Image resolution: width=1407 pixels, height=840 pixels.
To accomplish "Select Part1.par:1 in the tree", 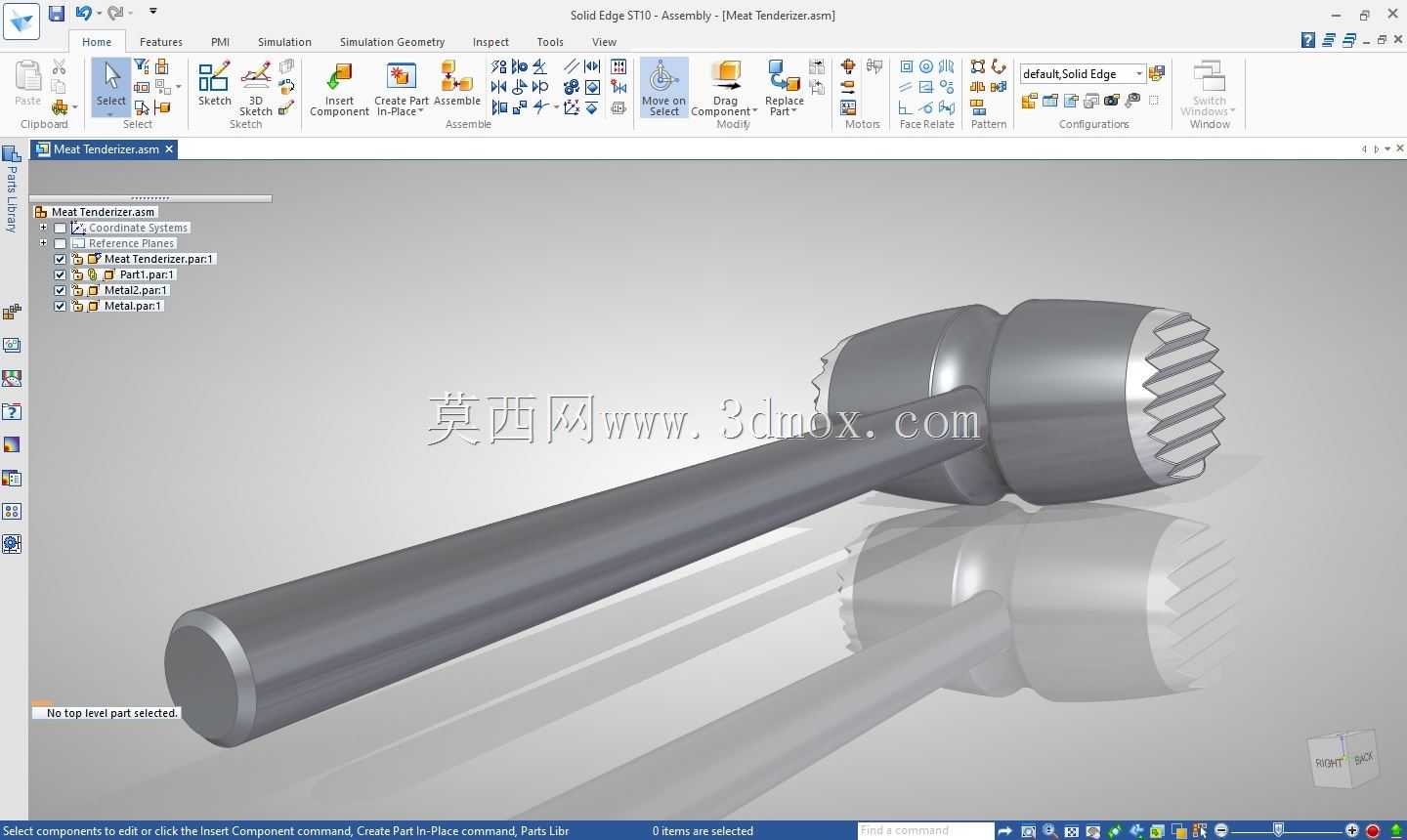I will 147,274.
